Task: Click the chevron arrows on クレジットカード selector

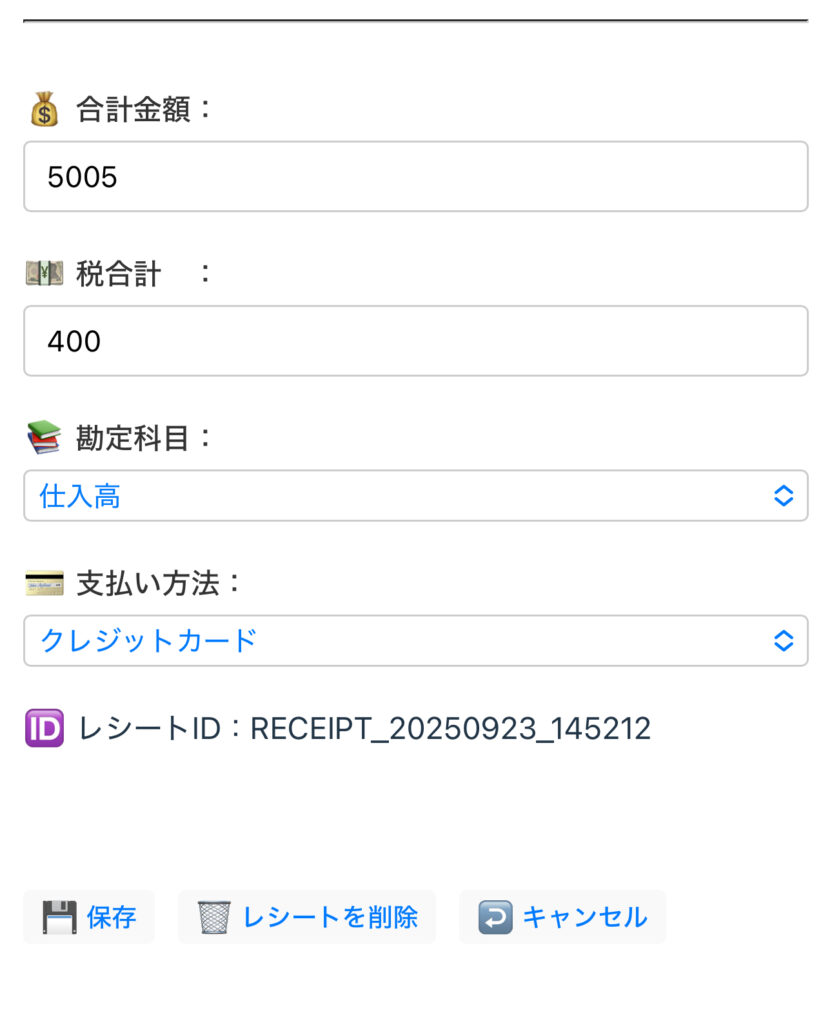Action: click(x=784, y=641)
